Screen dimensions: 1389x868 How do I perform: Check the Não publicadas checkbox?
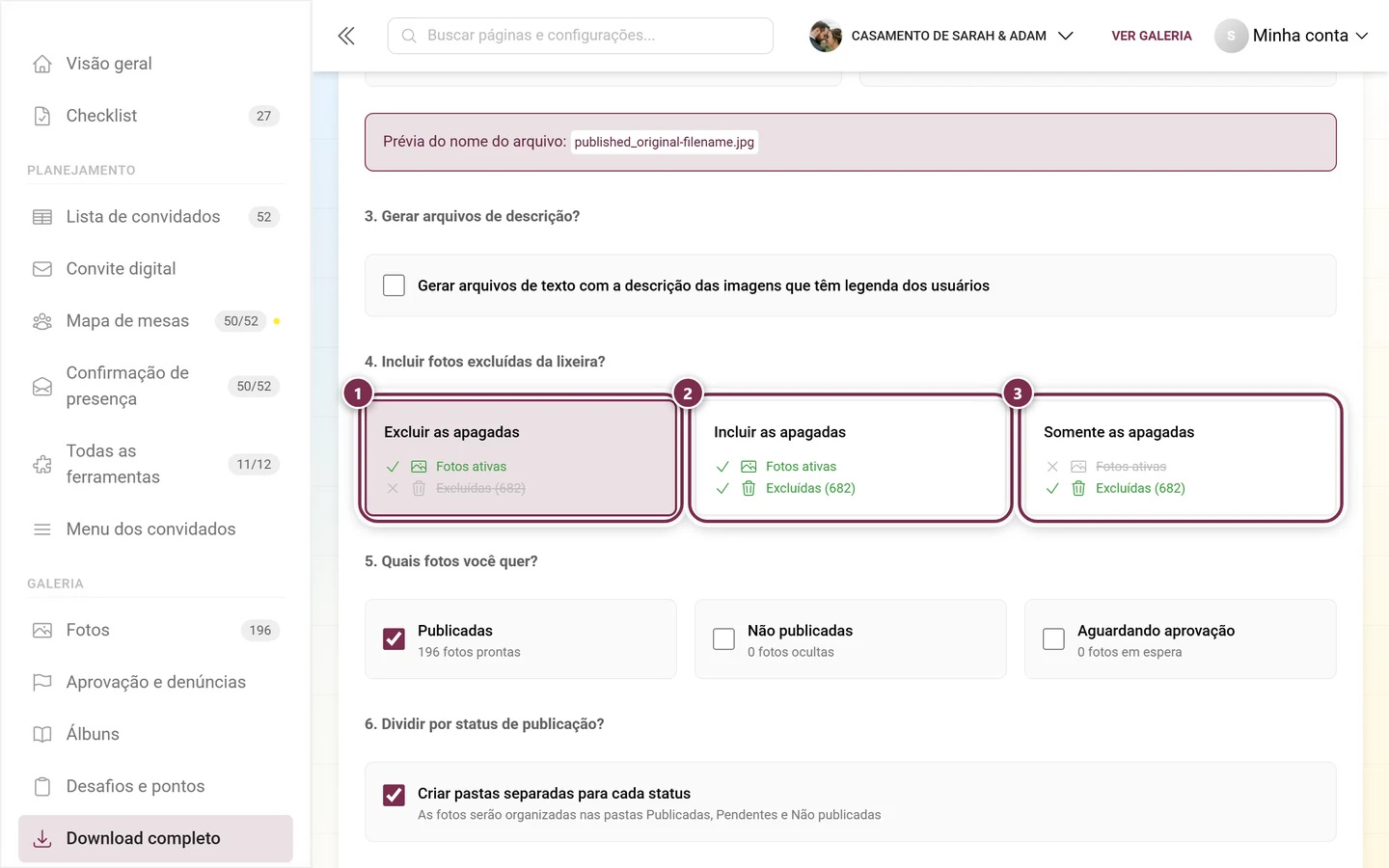(723, 639)
